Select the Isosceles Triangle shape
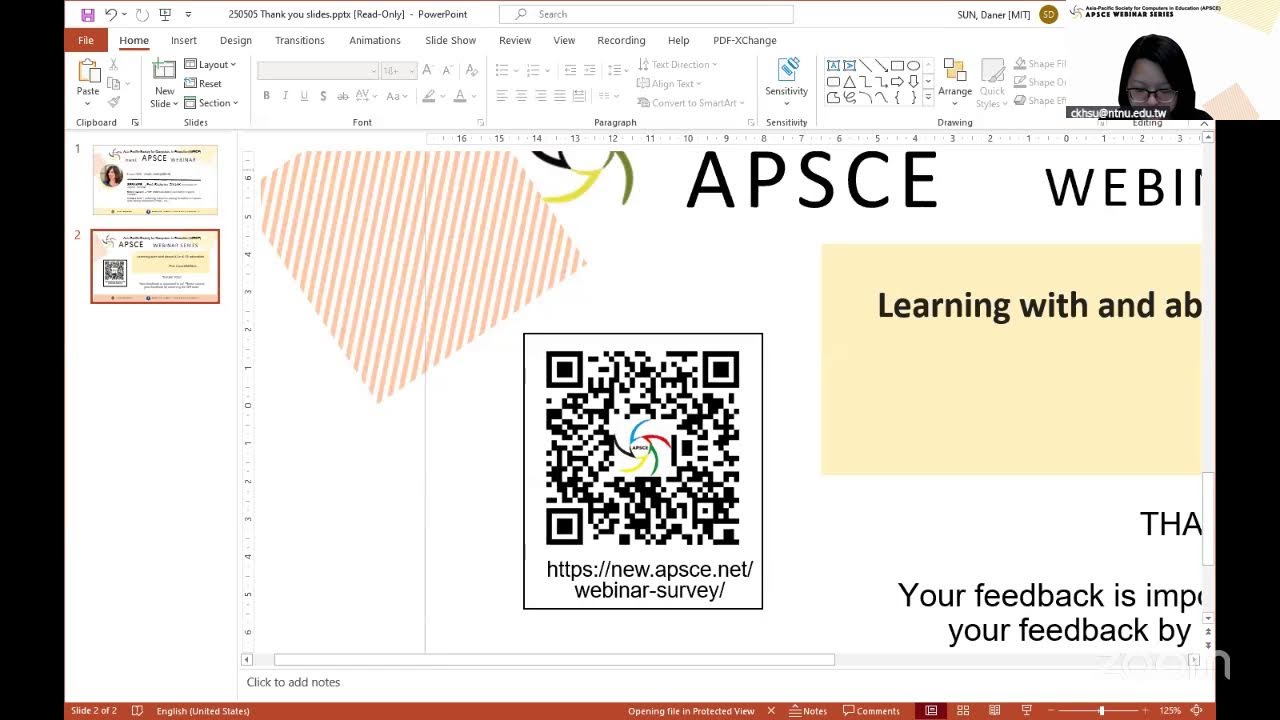Screen dimensions: 1280x720 [849, 82]
